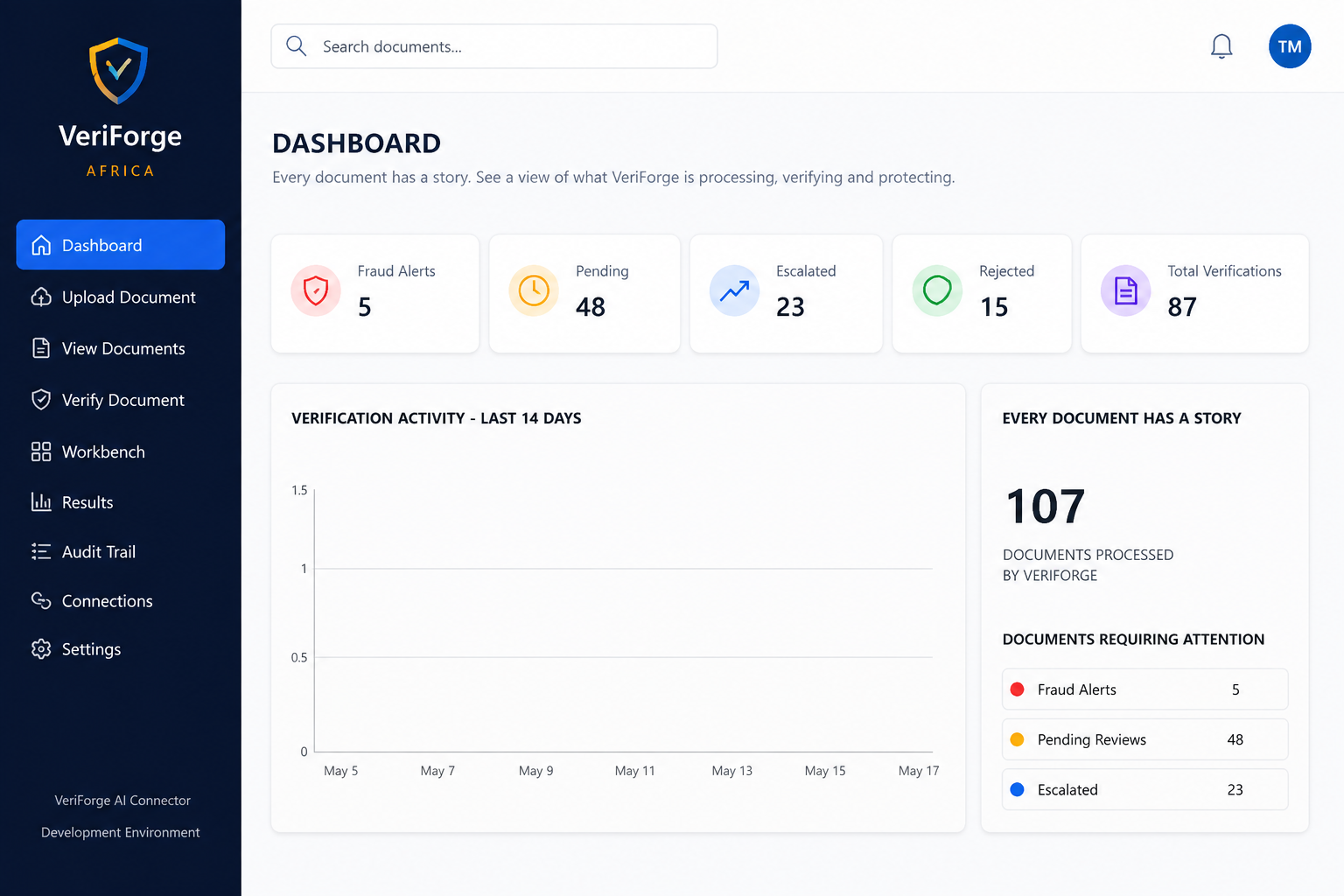This screenshot has height=896, width=1344.
Task: Open the Fraud Alerts attention row
Action: coord(1144,689)
